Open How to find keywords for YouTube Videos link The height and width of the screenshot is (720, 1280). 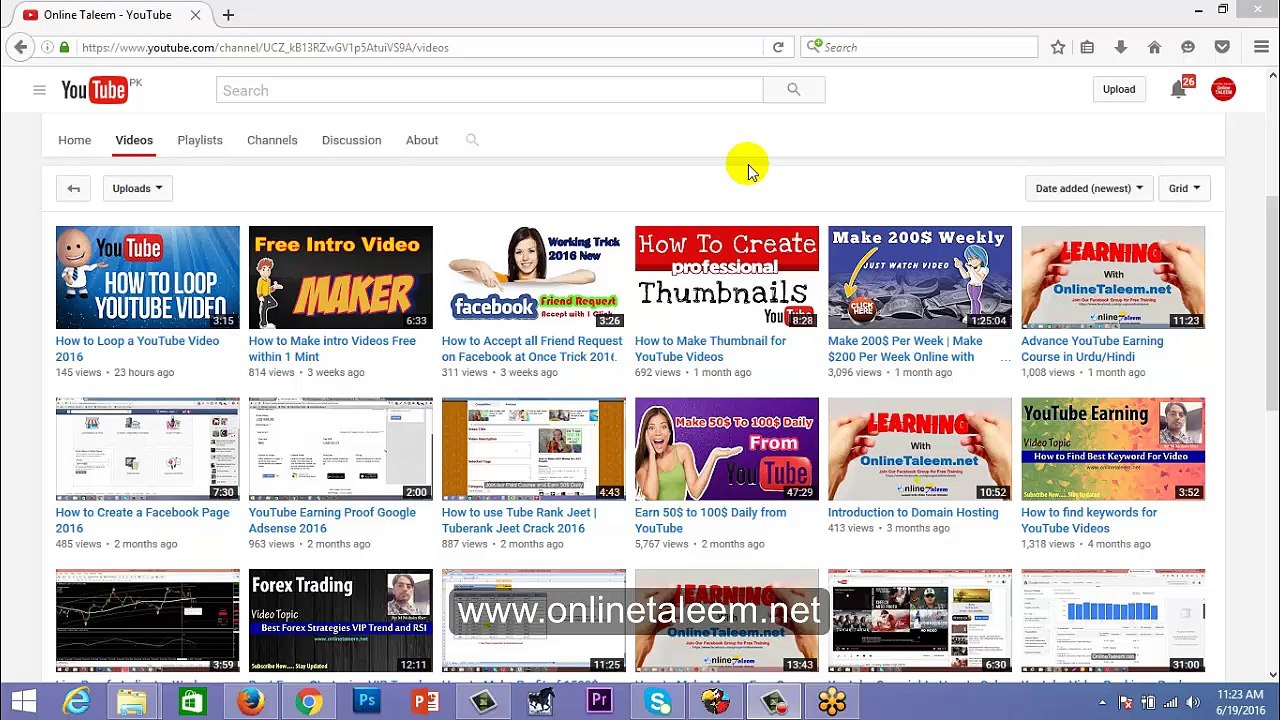coord(1089,520)
